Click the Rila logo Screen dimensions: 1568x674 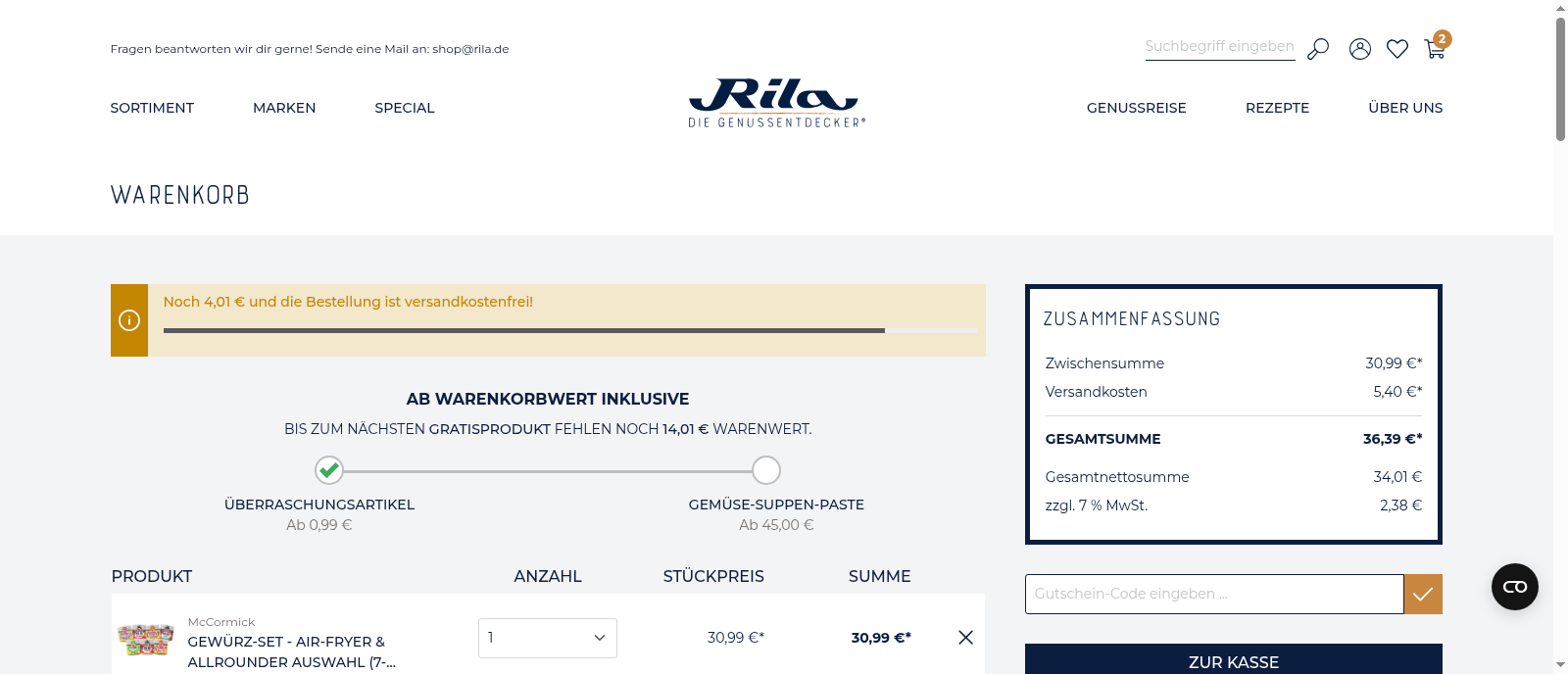[x=776, y=103]
